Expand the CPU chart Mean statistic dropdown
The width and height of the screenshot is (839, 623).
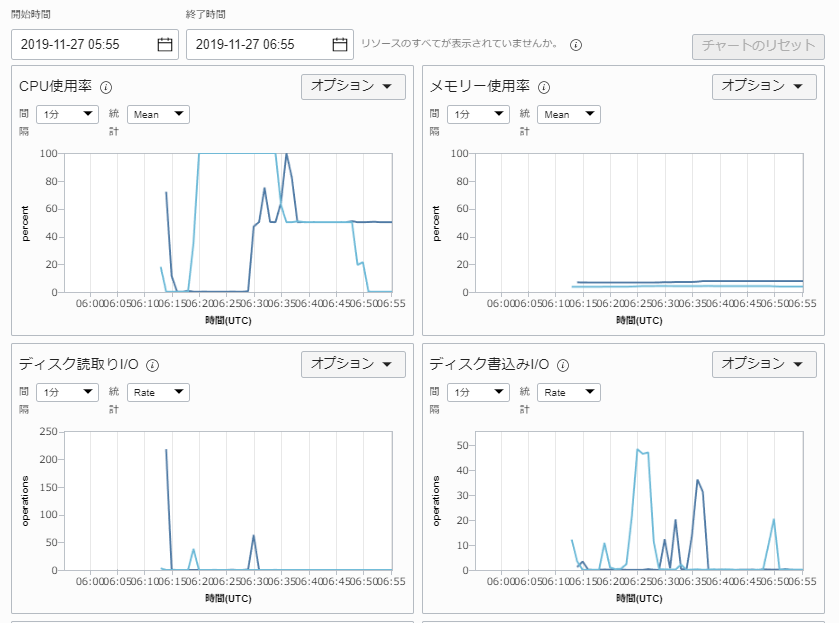click(x=158, y=114)
